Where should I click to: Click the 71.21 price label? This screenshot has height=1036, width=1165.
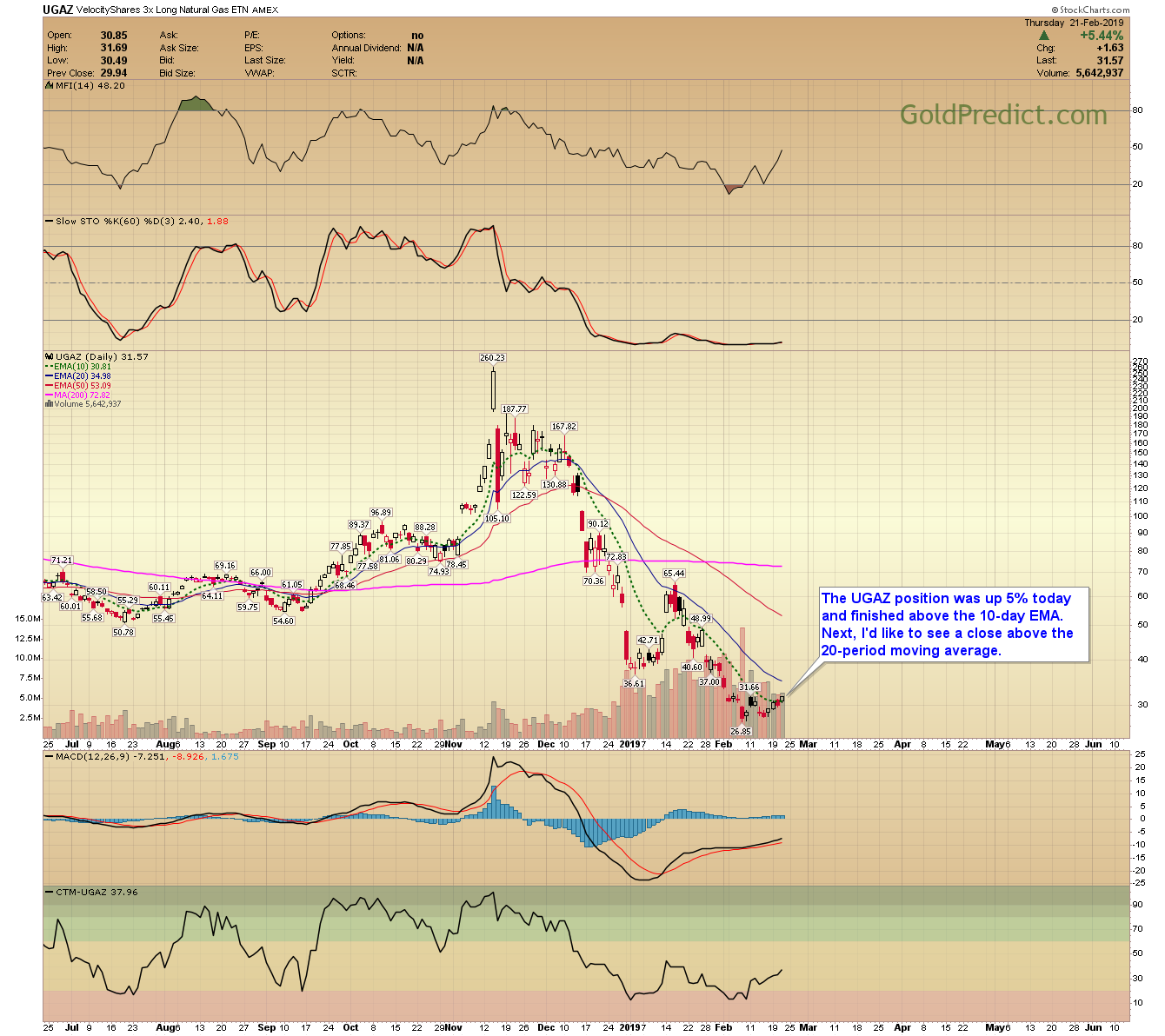click(62, 561)
